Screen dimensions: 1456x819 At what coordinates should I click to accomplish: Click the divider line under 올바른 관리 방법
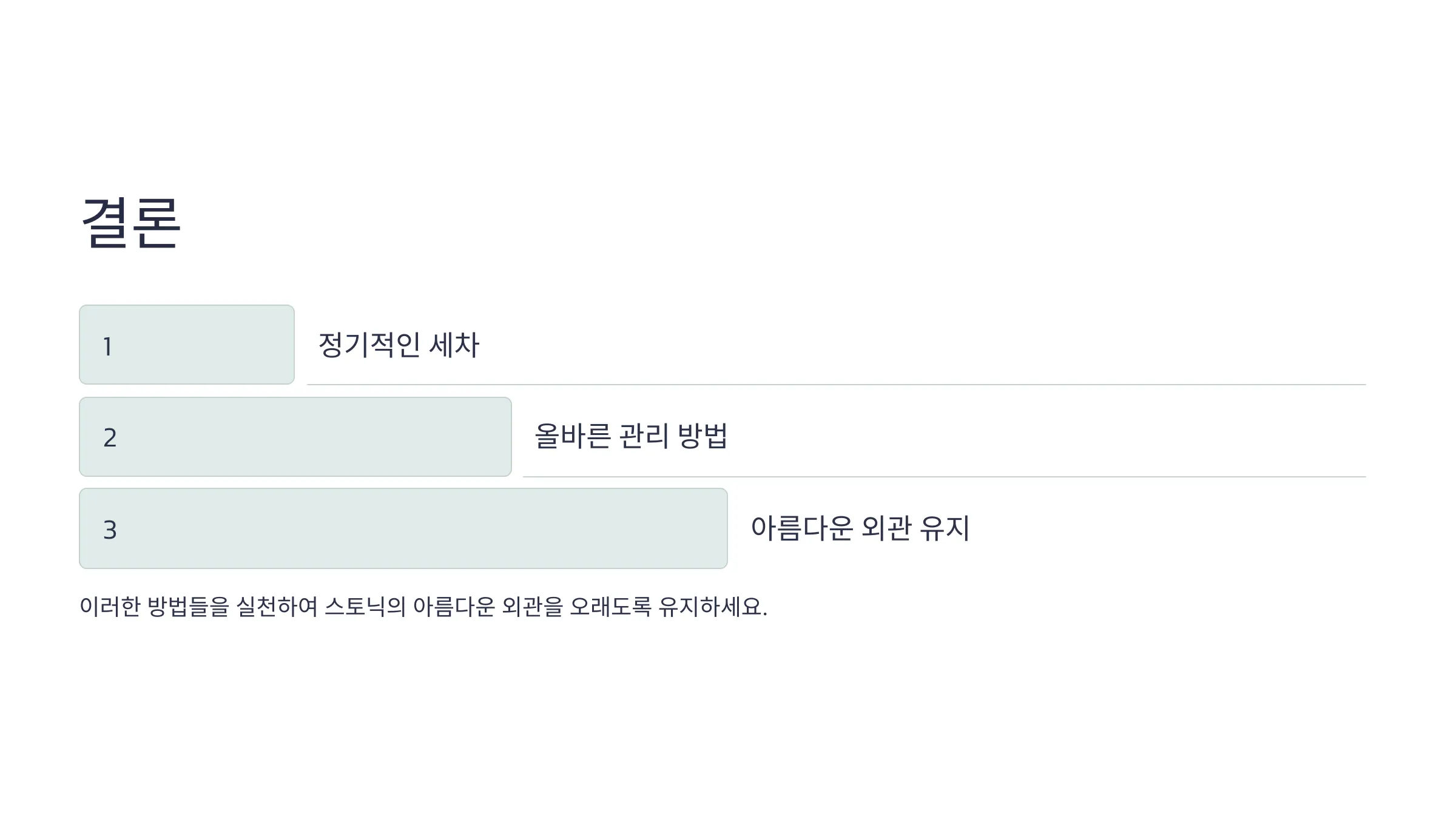click(945, 477)
